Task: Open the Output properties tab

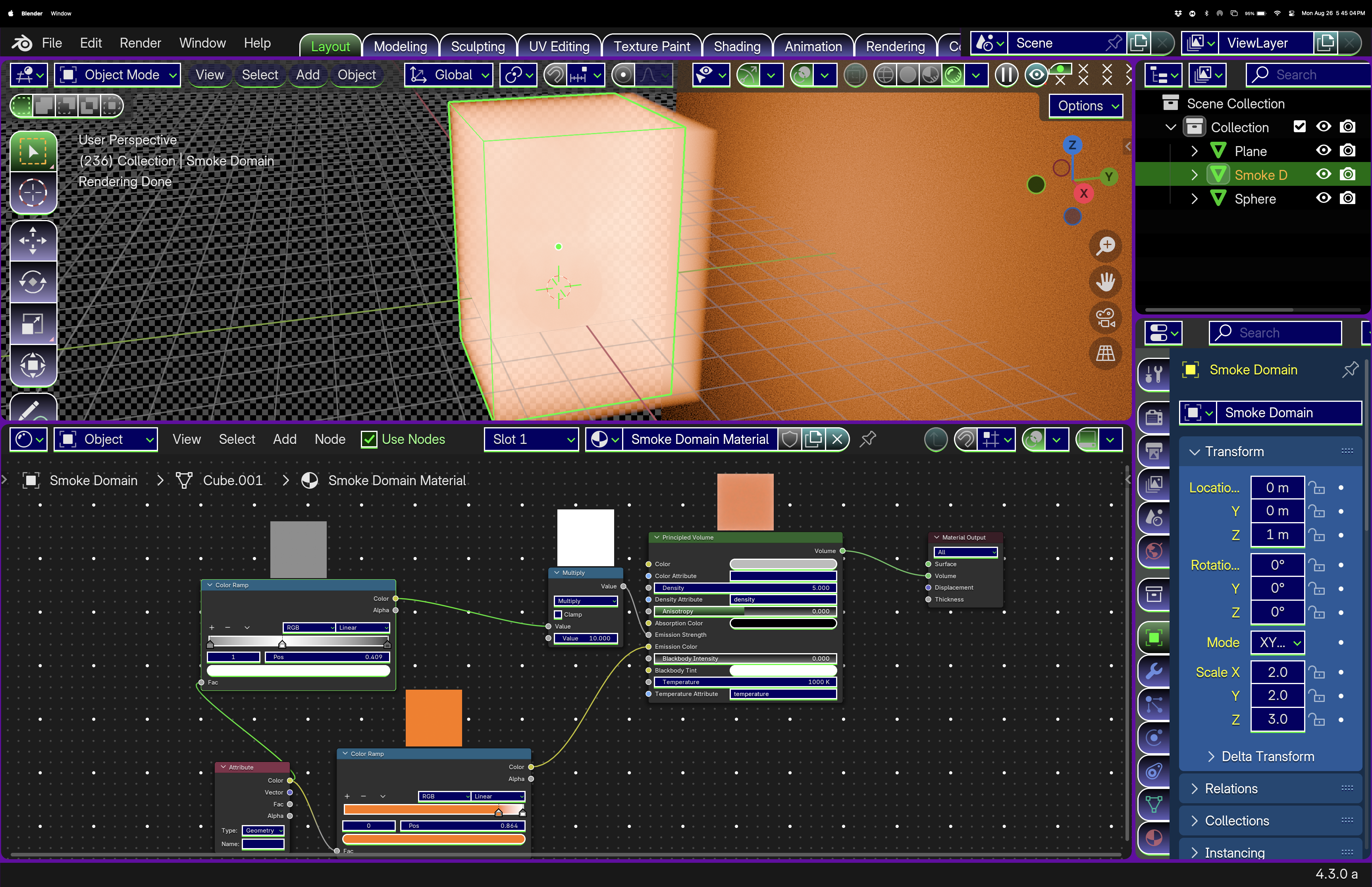Action: point(1154,450)
